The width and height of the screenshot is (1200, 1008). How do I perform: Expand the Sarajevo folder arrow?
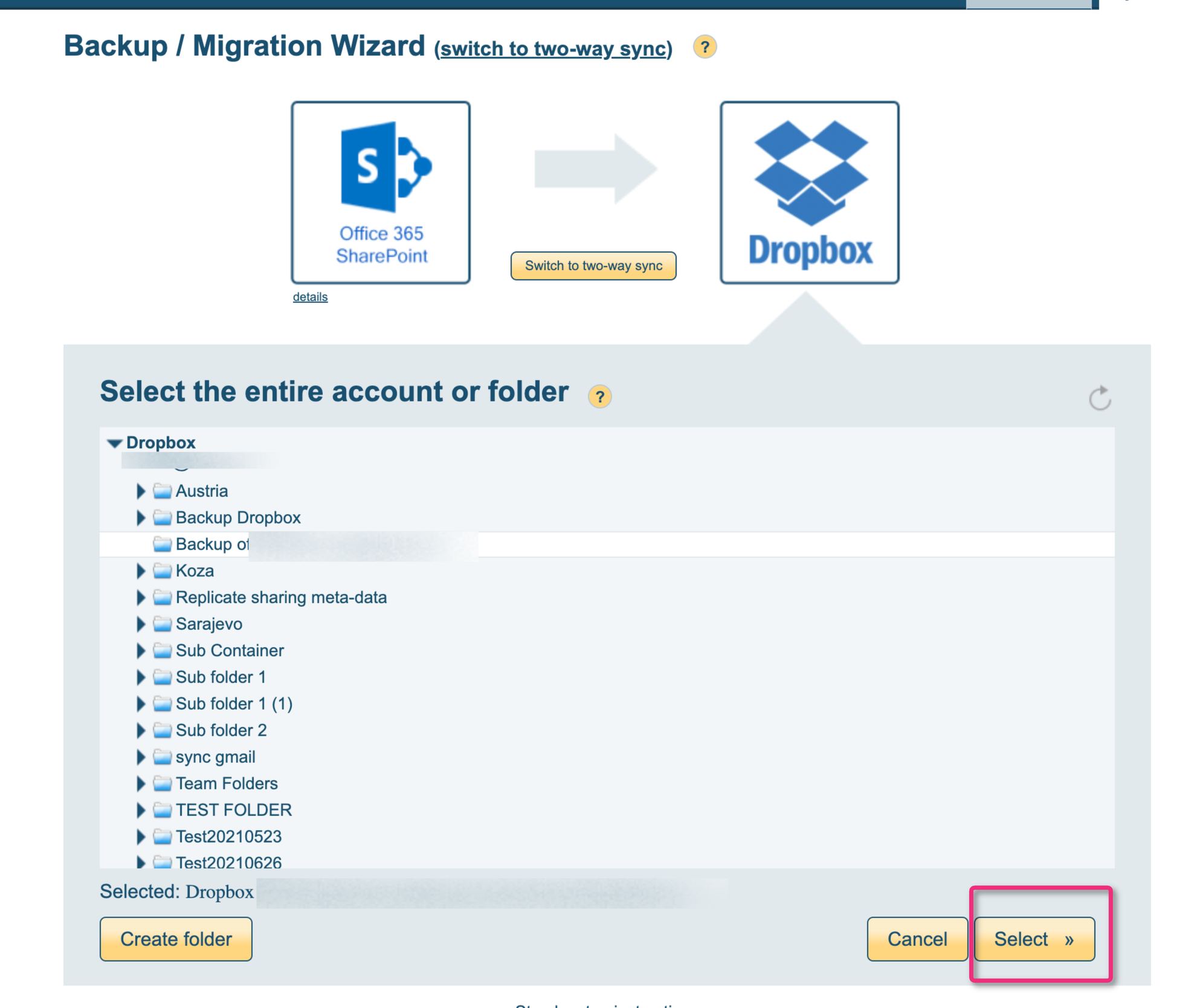click(x=140, y=624)
